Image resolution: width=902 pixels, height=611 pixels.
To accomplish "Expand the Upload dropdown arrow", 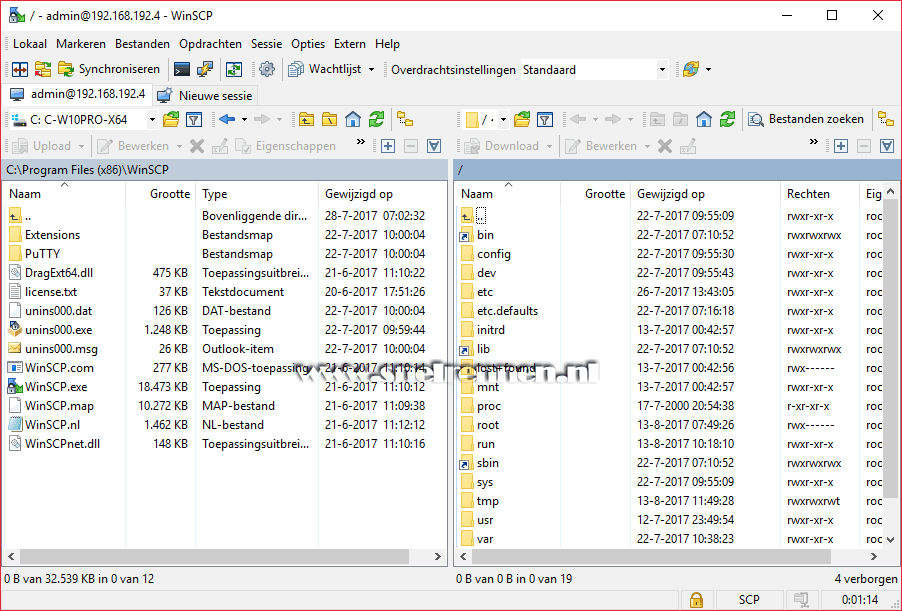I will 81,146.
